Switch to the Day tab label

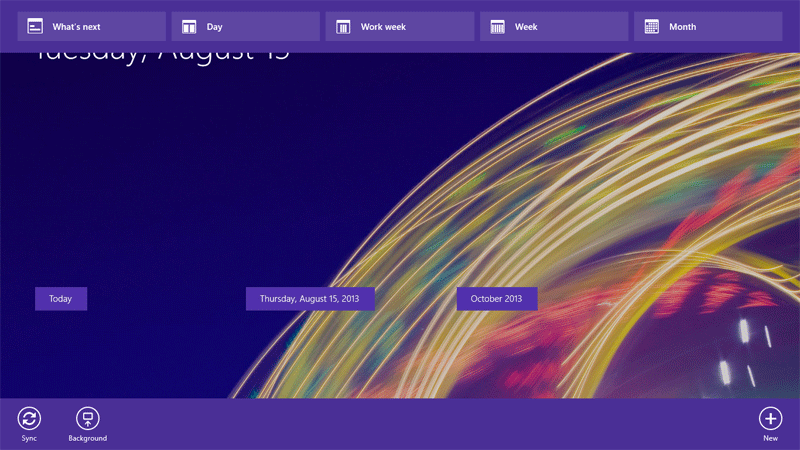point(215,27)
